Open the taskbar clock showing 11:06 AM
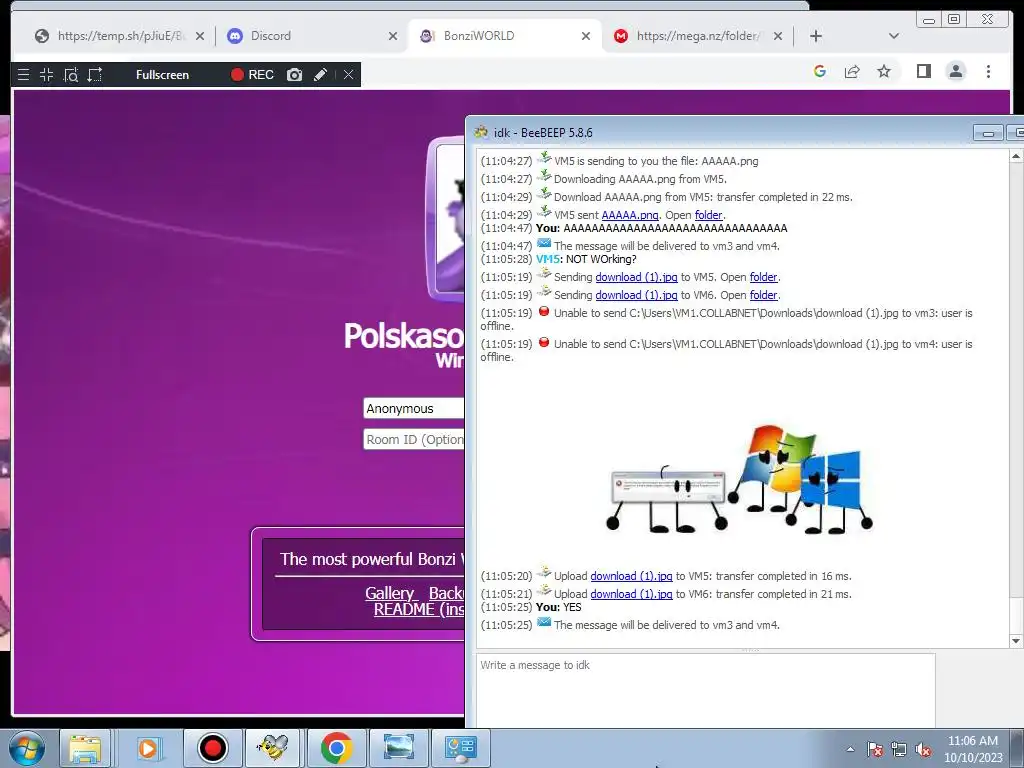The image size is (1024, 768). click(973, 749)
